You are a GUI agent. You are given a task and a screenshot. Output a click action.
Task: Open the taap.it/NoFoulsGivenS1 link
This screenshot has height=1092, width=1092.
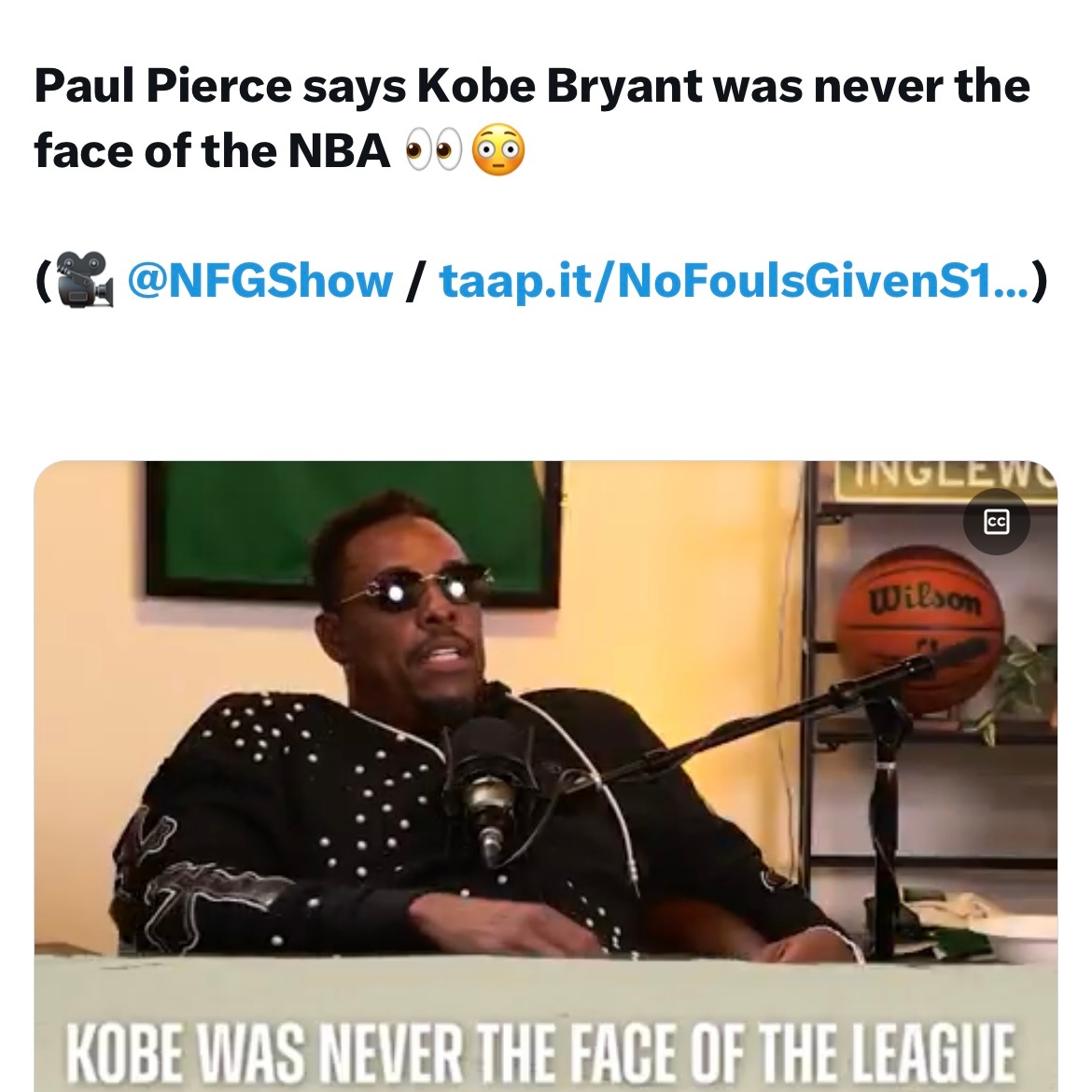click(735, 281)
